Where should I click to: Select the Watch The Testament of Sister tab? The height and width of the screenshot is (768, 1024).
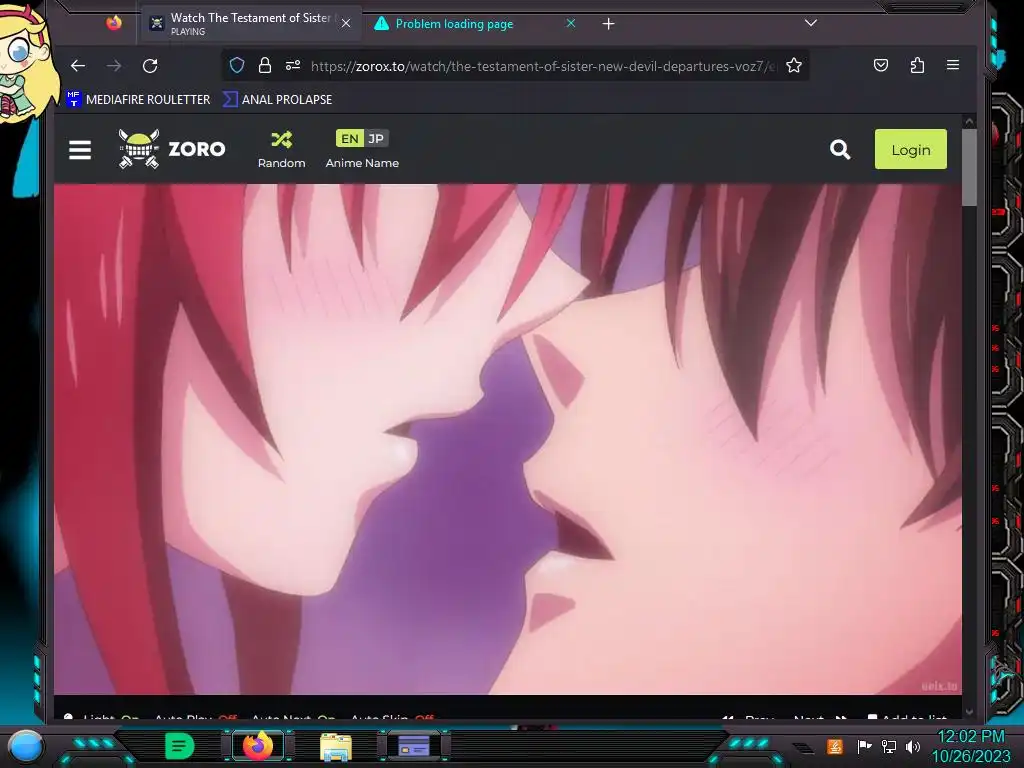251,24
